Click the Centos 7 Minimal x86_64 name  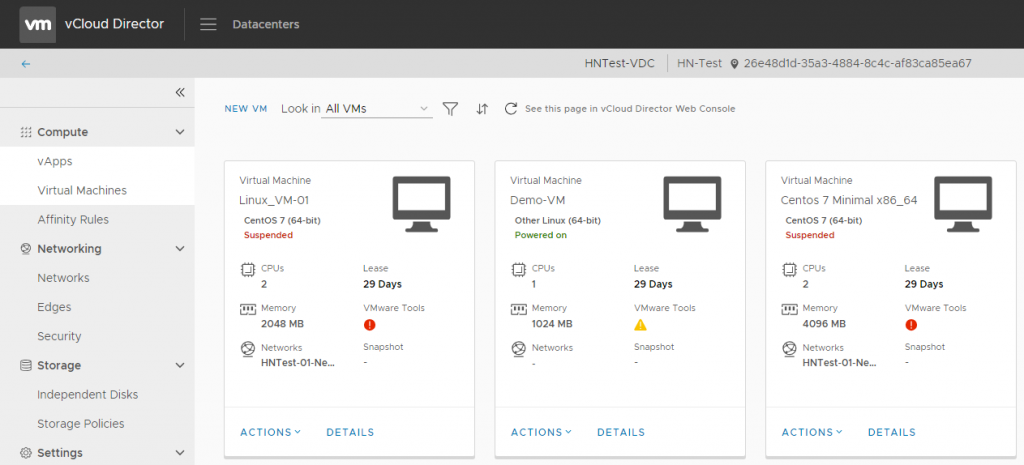[849, 200]
